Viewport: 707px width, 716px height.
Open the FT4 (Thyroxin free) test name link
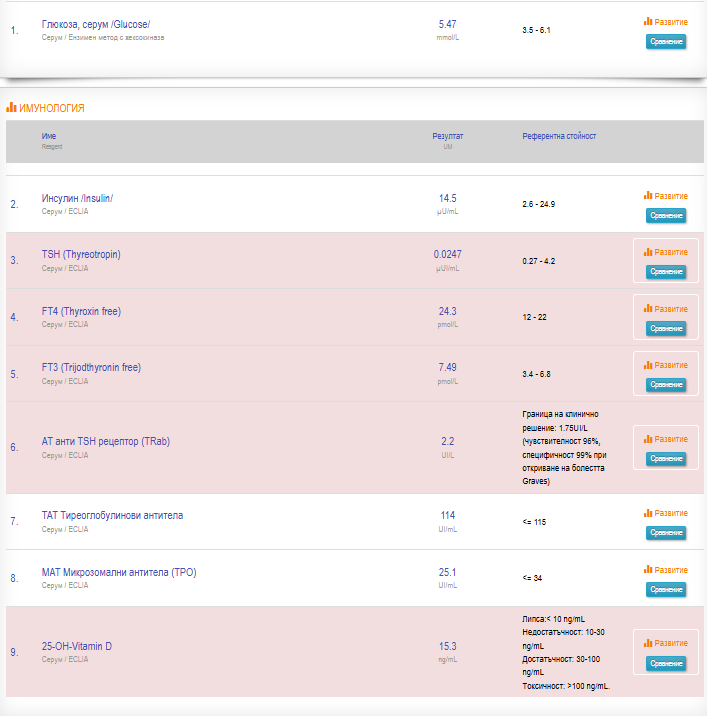pyautogui.click(x=81, y=311)
